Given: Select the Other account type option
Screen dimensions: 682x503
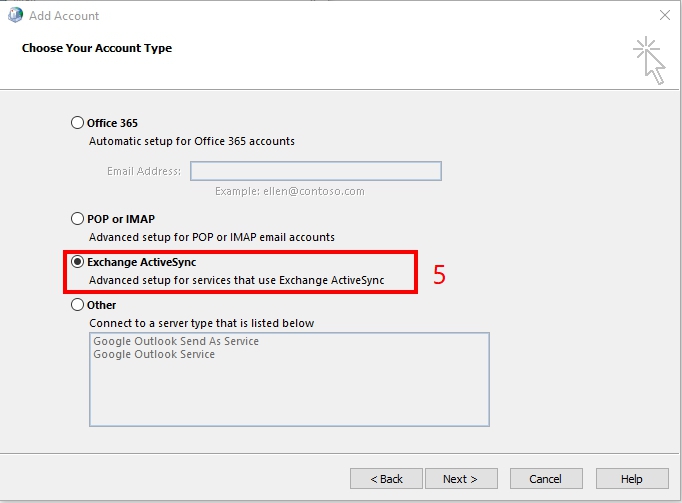Looking at the screenshot, I should (x=77, y=305).
